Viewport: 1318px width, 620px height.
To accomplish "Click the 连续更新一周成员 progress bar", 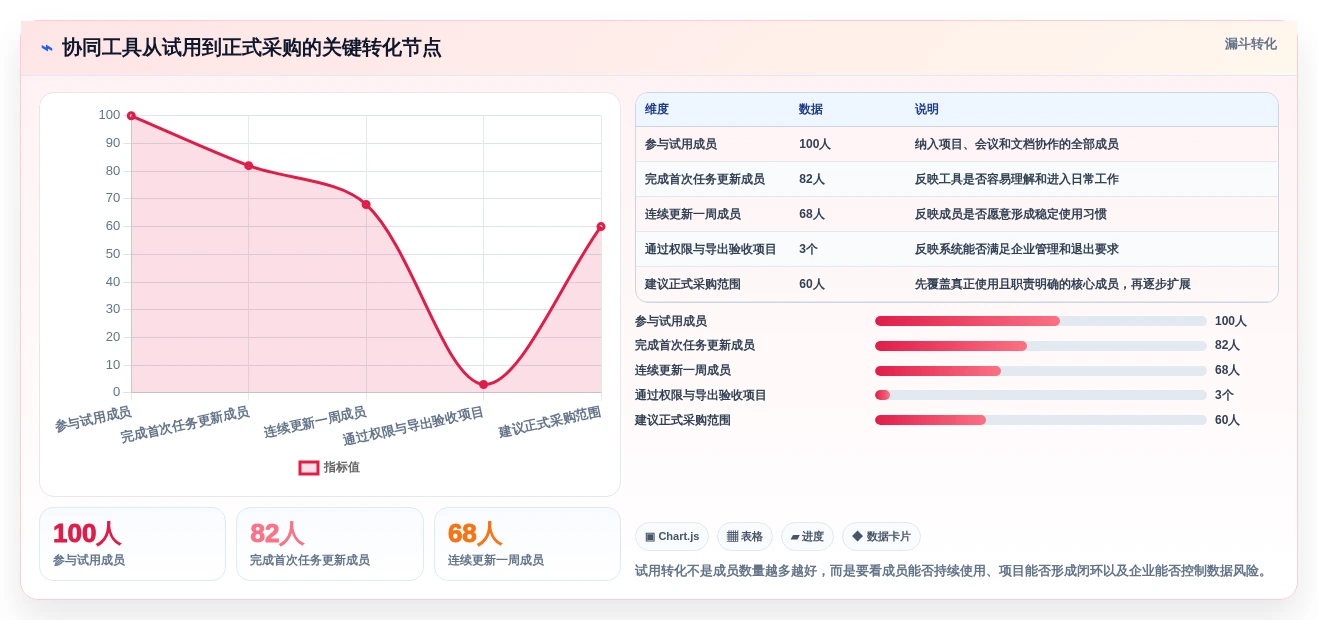I will 1041,371.
